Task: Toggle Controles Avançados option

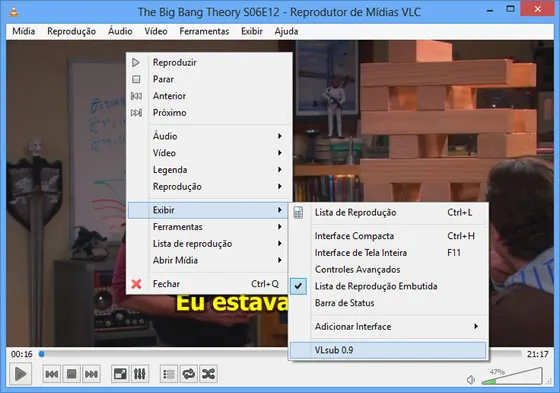Action: 388,270
